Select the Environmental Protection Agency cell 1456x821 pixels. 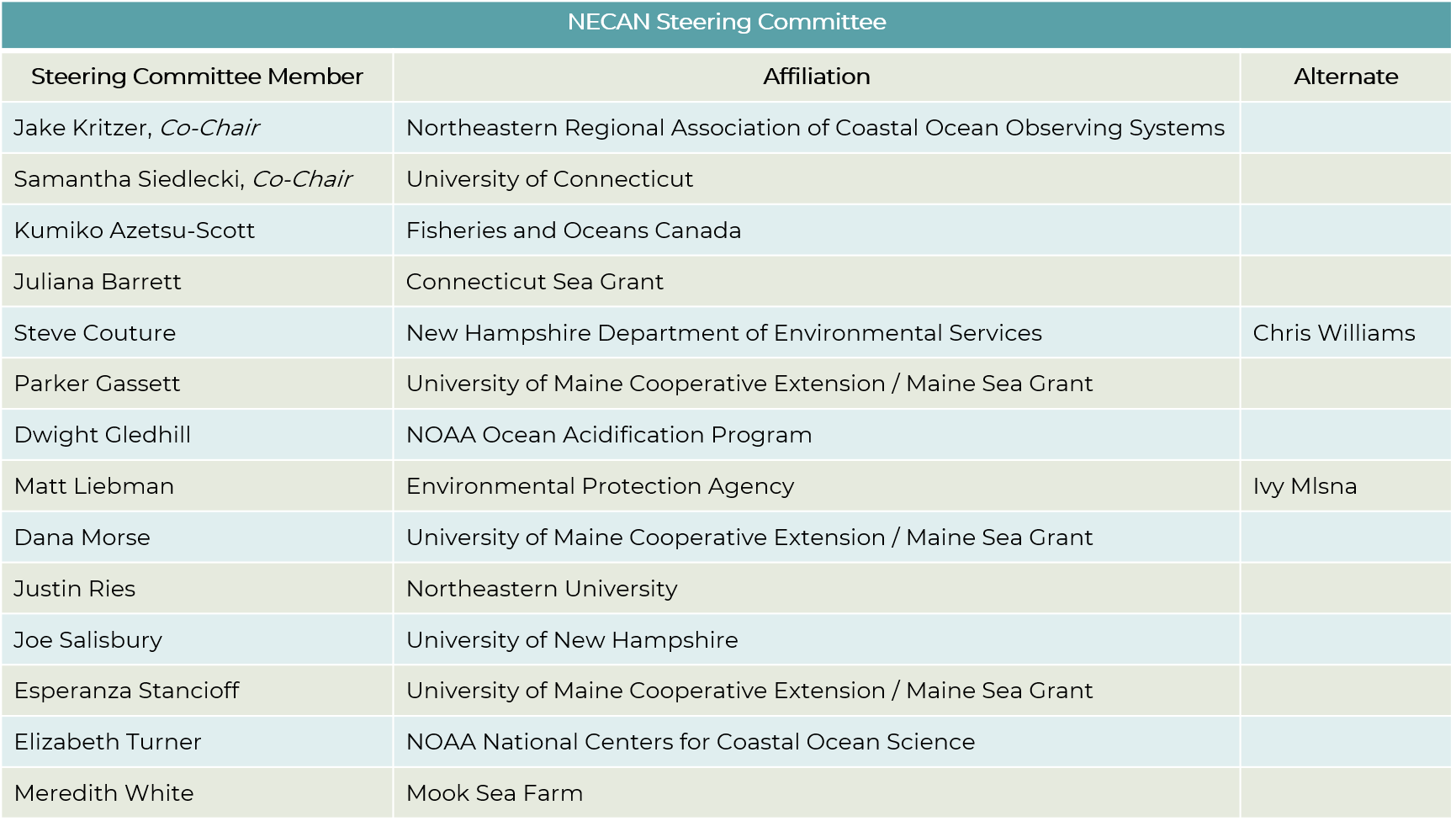[816, 486]
